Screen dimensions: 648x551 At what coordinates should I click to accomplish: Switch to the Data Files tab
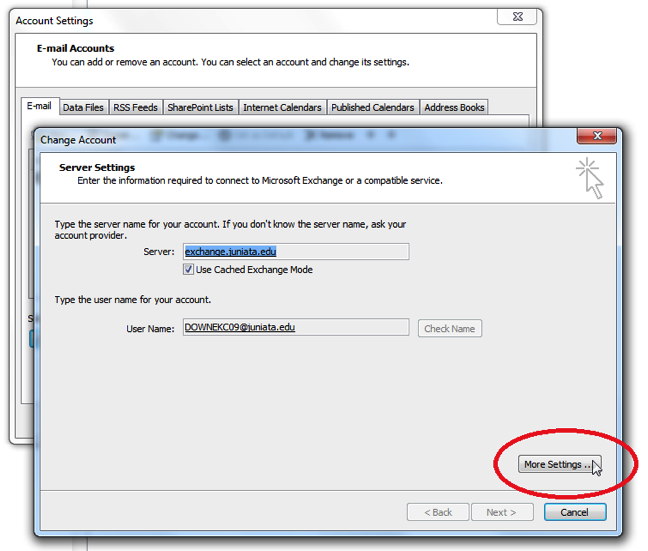tap(83, 107)
